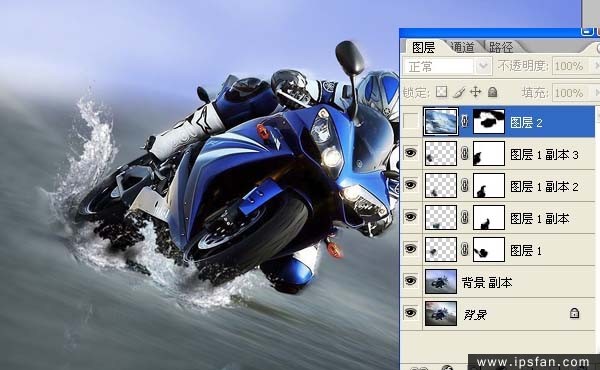
Task: Open the 正常 blend mode dropdown
Action: [447, 67]
